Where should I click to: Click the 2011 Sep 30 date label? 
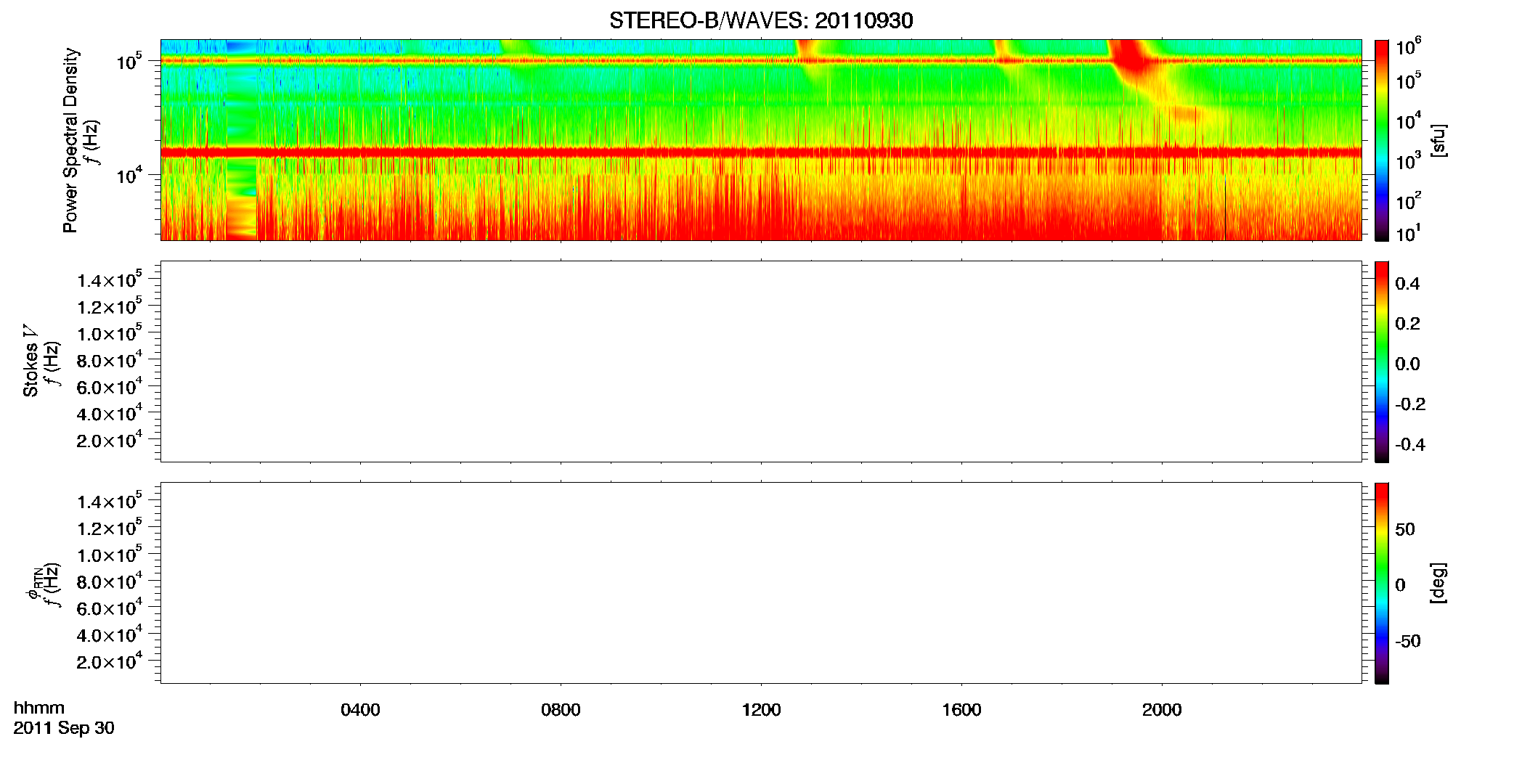point(64,728)
